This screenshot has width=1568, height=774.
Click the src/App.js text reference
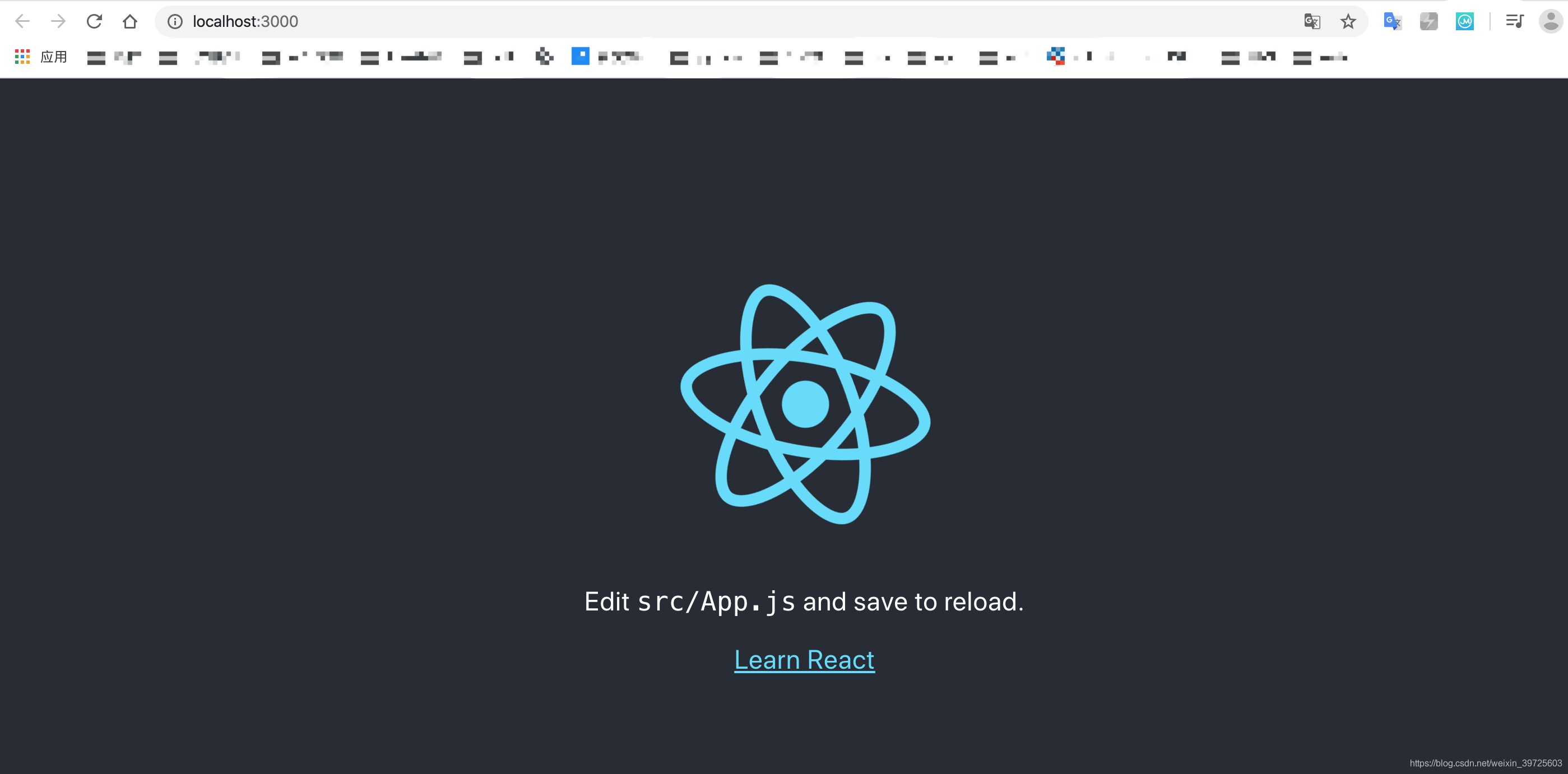point(715,601)
